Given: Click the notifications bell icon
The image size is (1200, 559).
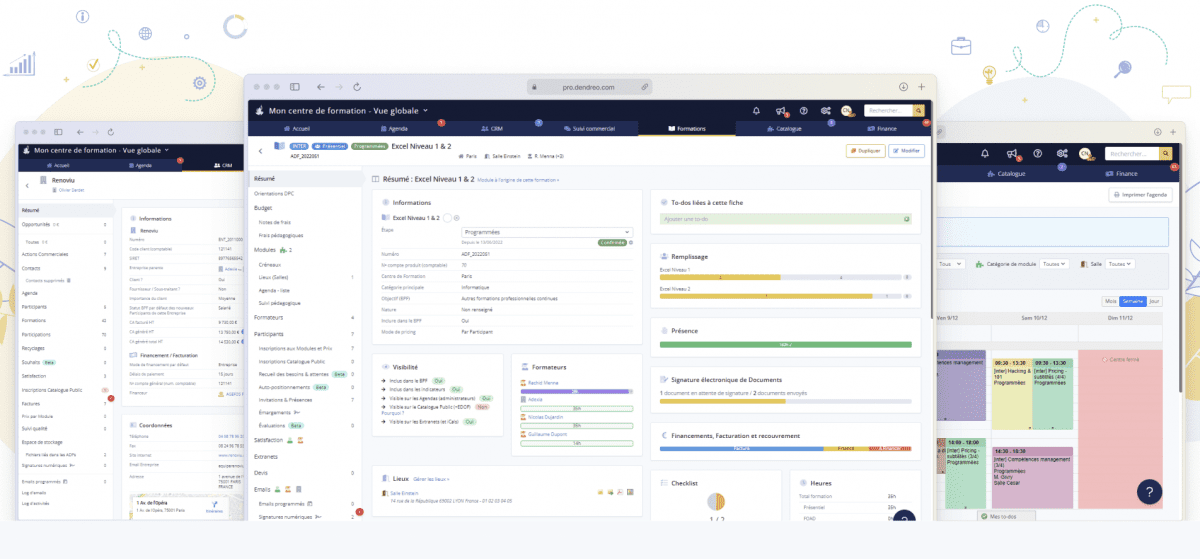Looking at the screenshot, I should [x=756, y=111].
